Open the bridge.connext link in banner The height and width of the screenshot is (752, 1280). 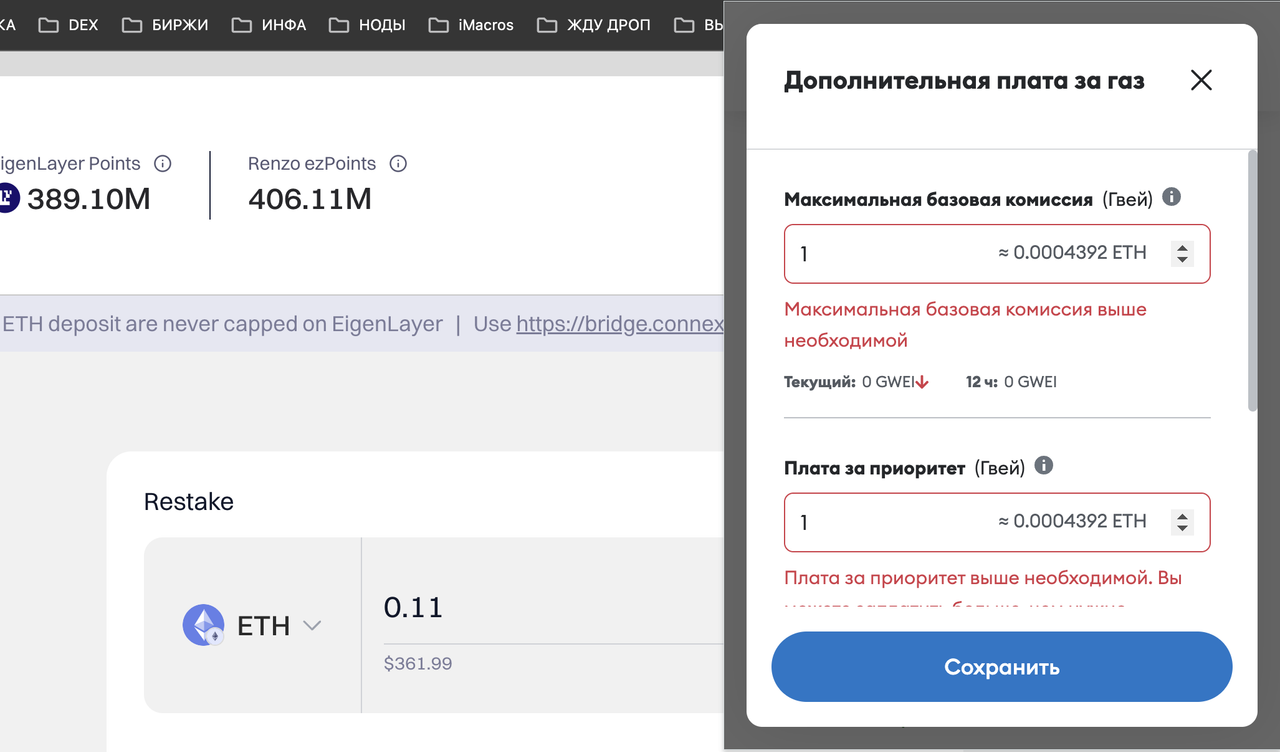pos(620,324)
